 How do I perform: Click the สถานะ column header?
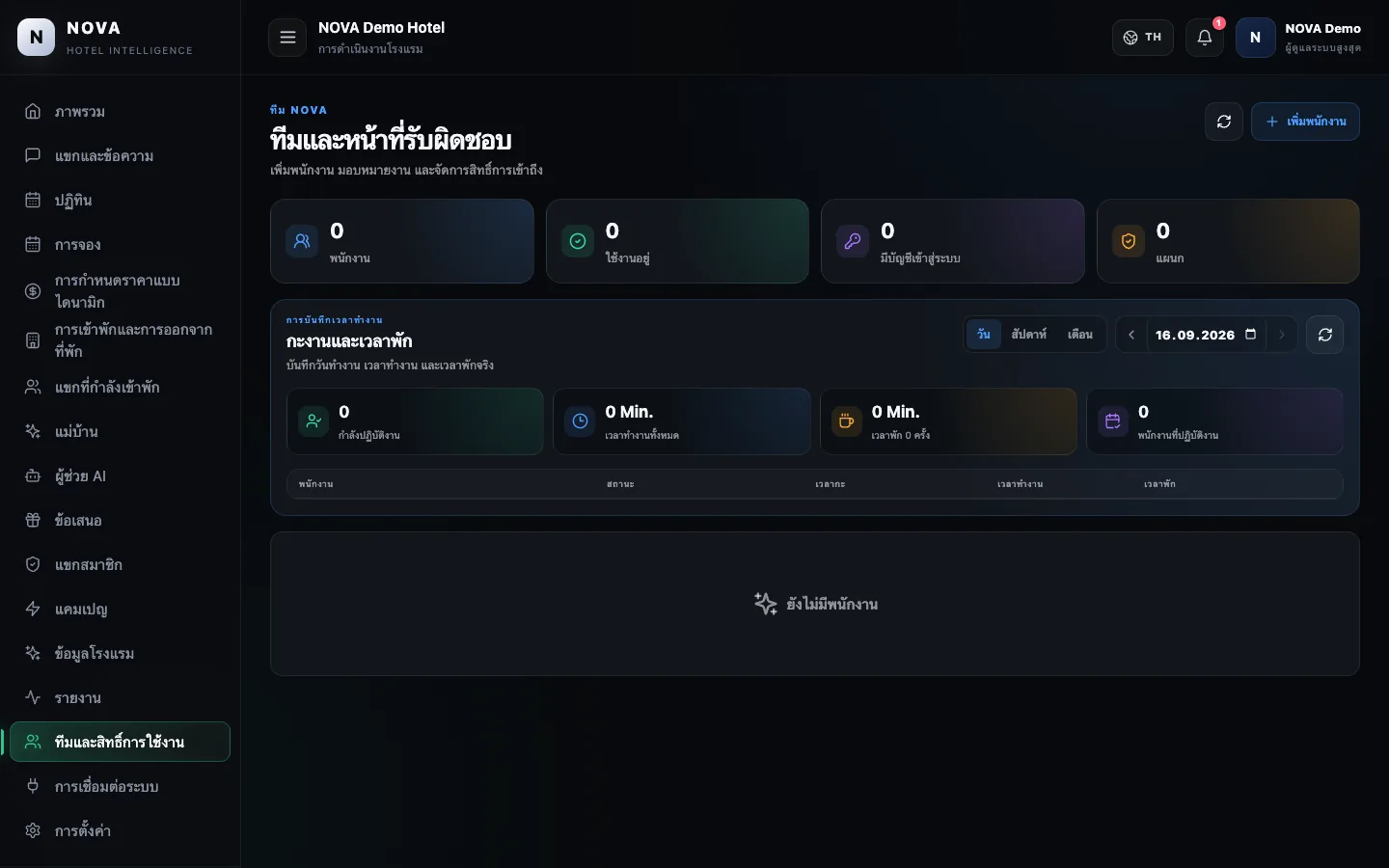pos(620,484)
